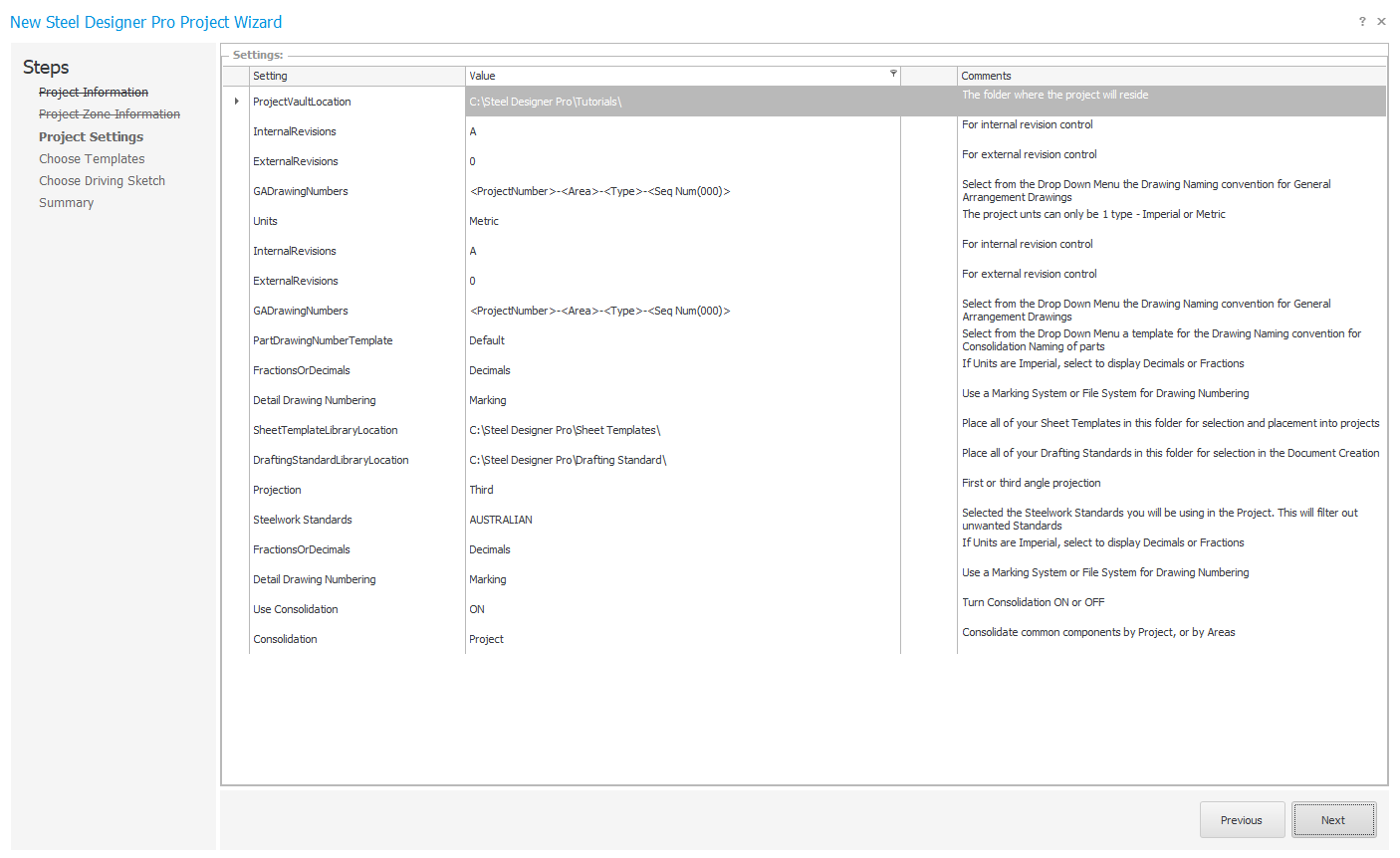Click comment 'Turn Consolidation ON or OFF'
Image resolution: width=1400 pixels, height=858 pixels.
tap(1033, 602)
